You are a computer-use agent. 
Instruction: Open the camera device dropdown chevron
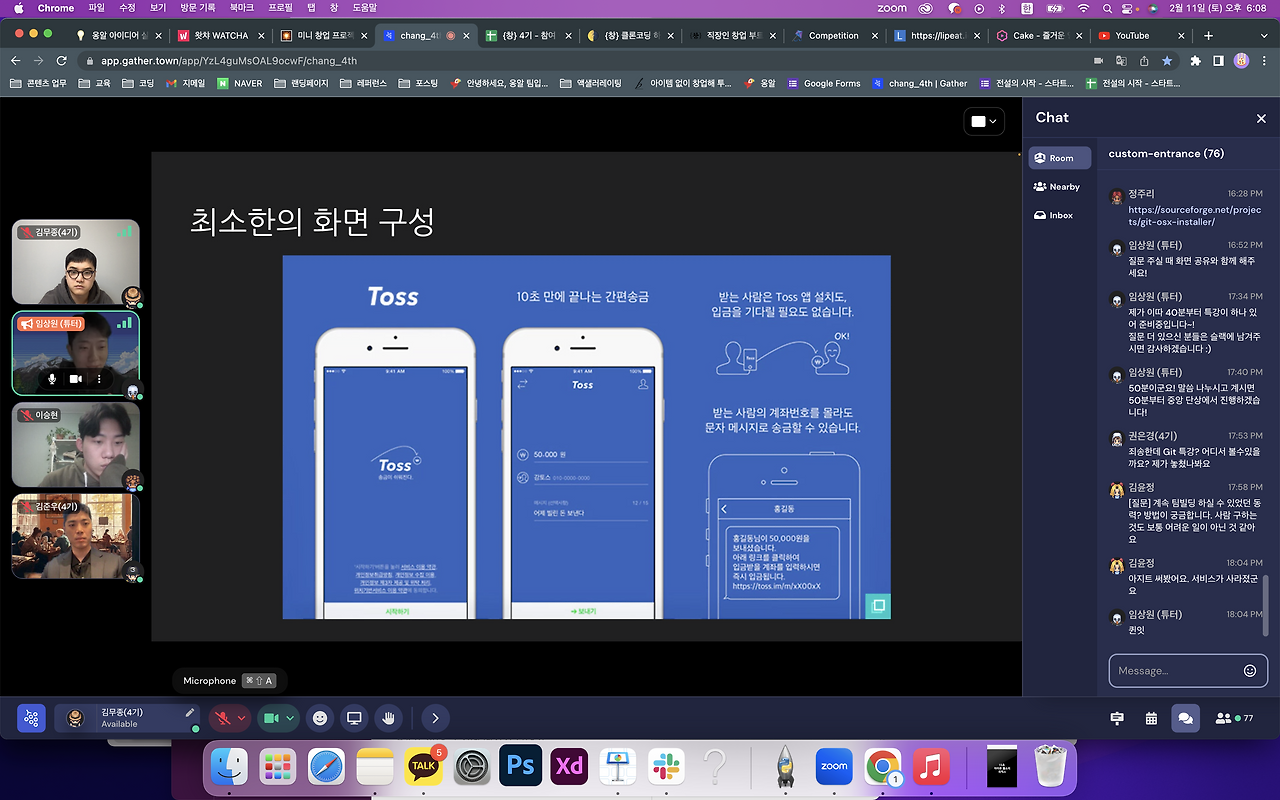290,718
